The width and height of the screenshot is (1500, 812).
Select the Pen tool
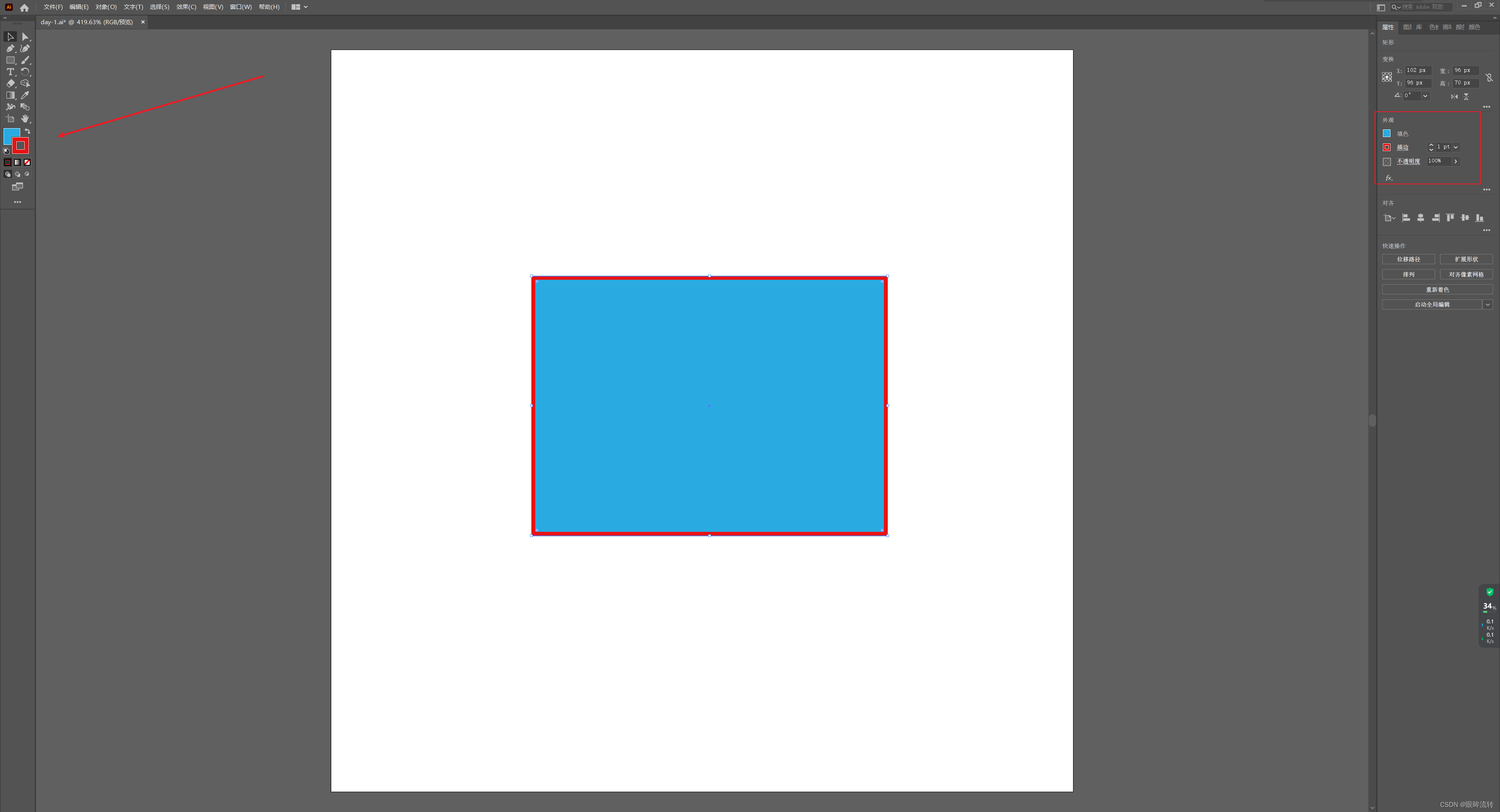click(x=10, y=48)
